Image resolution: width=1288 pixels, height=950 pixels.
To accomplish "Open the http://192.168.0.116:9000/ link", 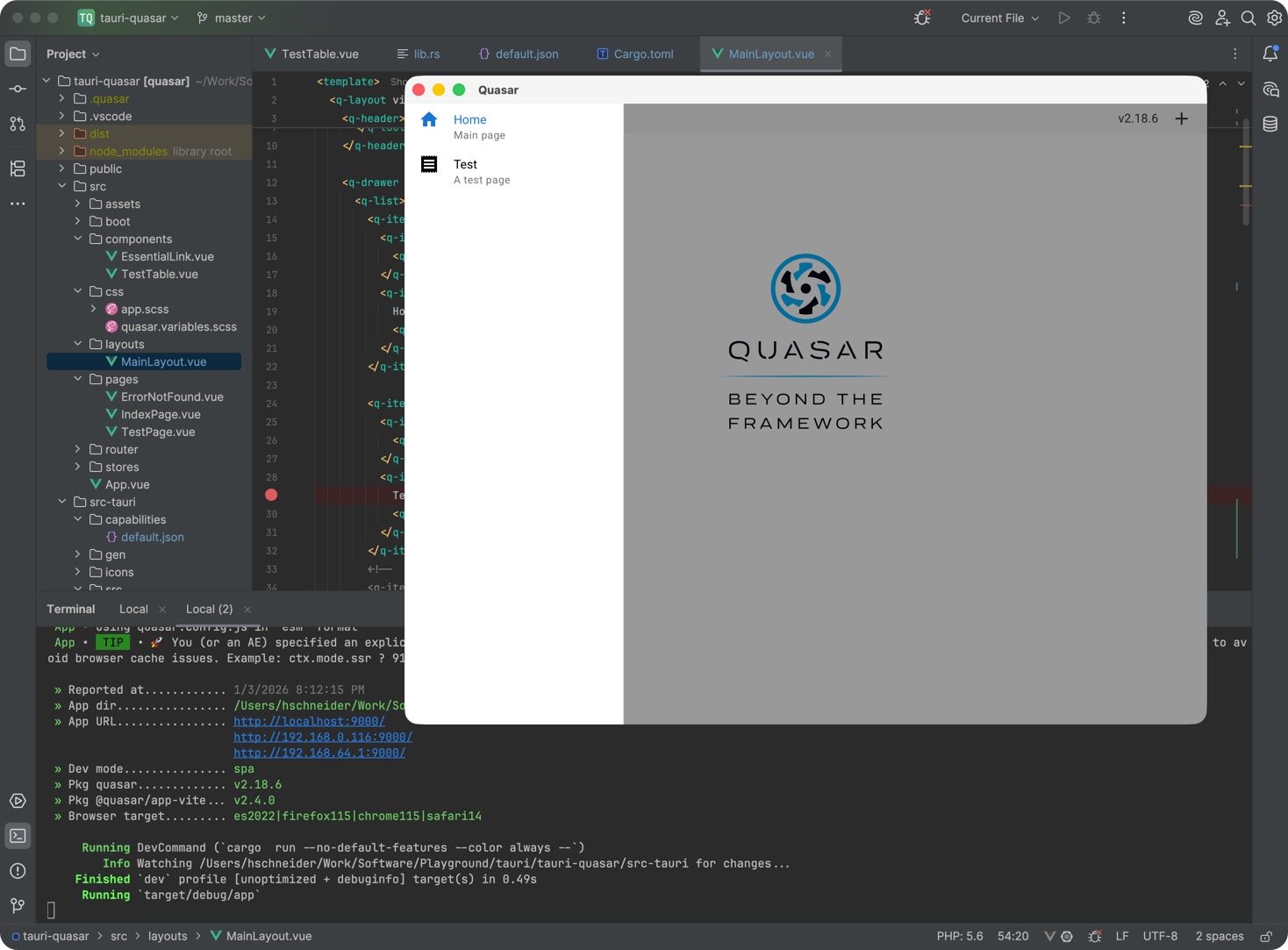I will point(323,737).
